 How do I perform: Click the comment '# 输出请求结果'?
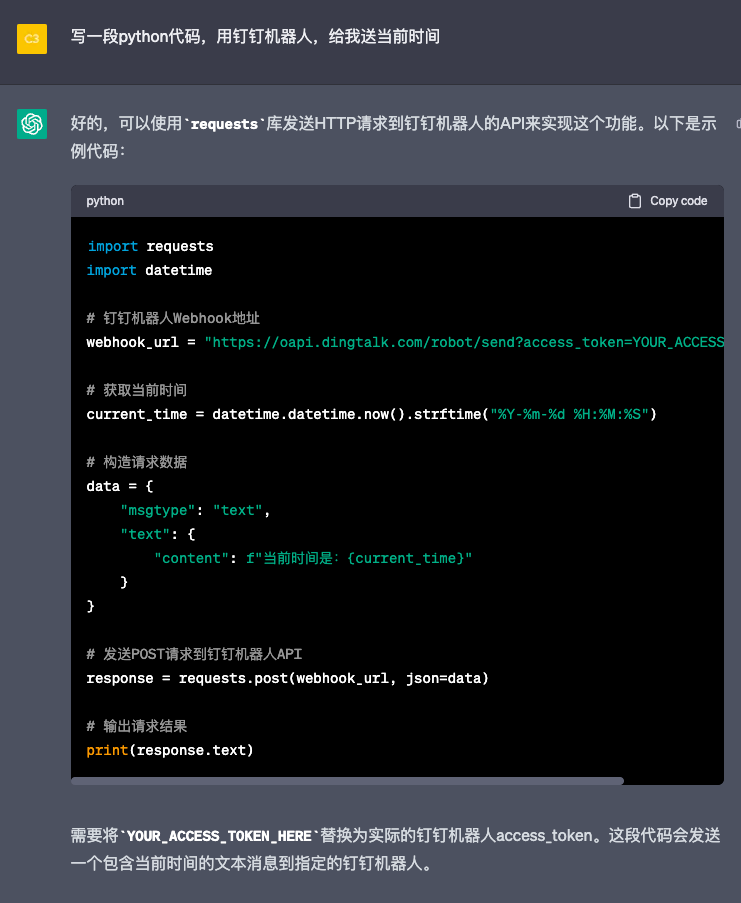pos(136,726)
